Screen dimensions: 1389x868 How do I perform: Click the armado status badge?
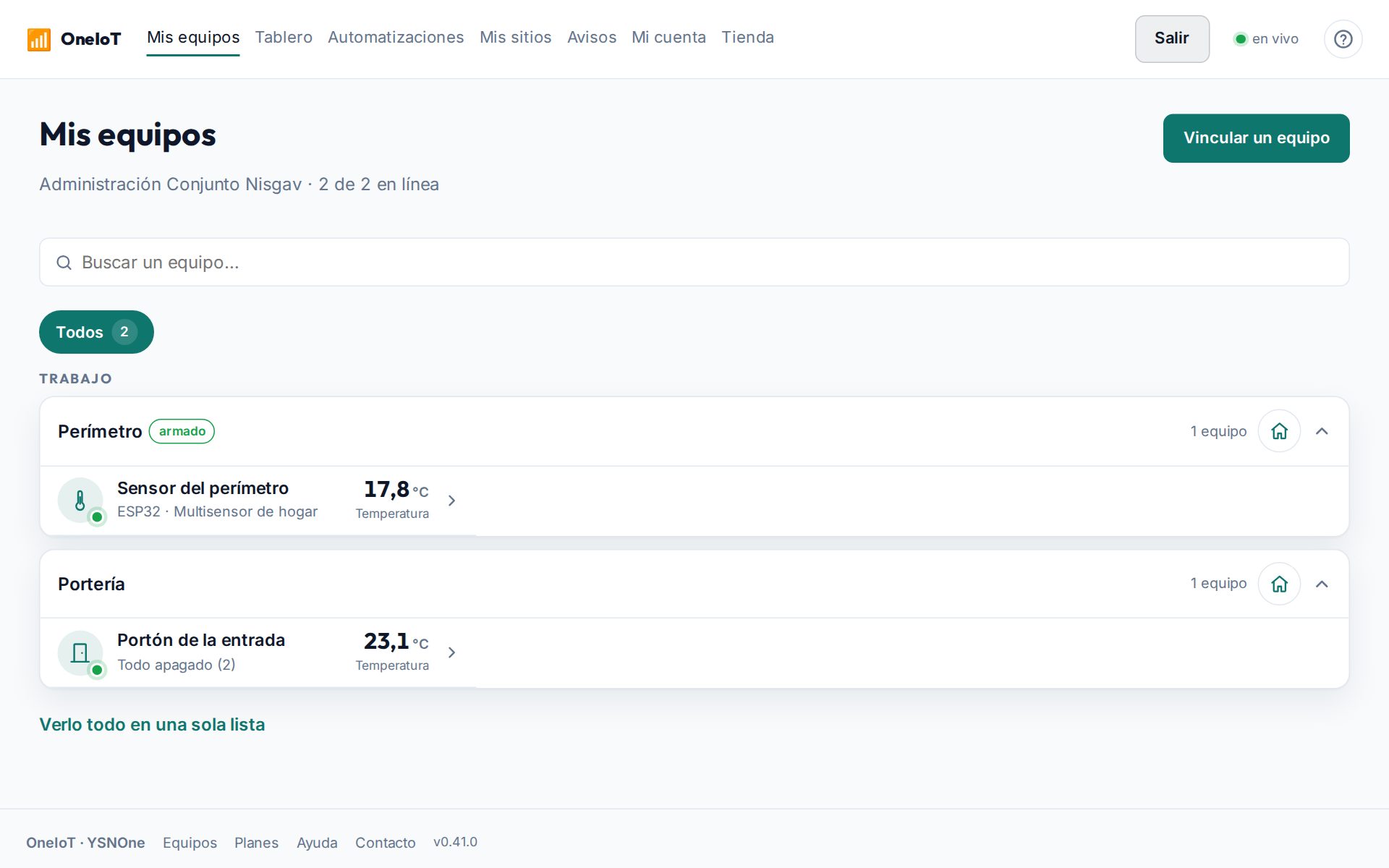[x=182, y=431]
